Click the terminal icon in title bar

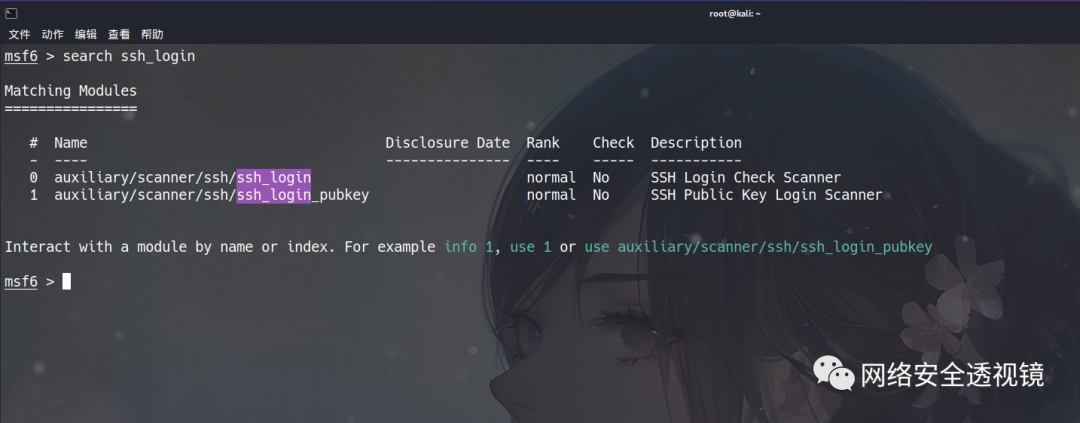[x=11, y=13]
